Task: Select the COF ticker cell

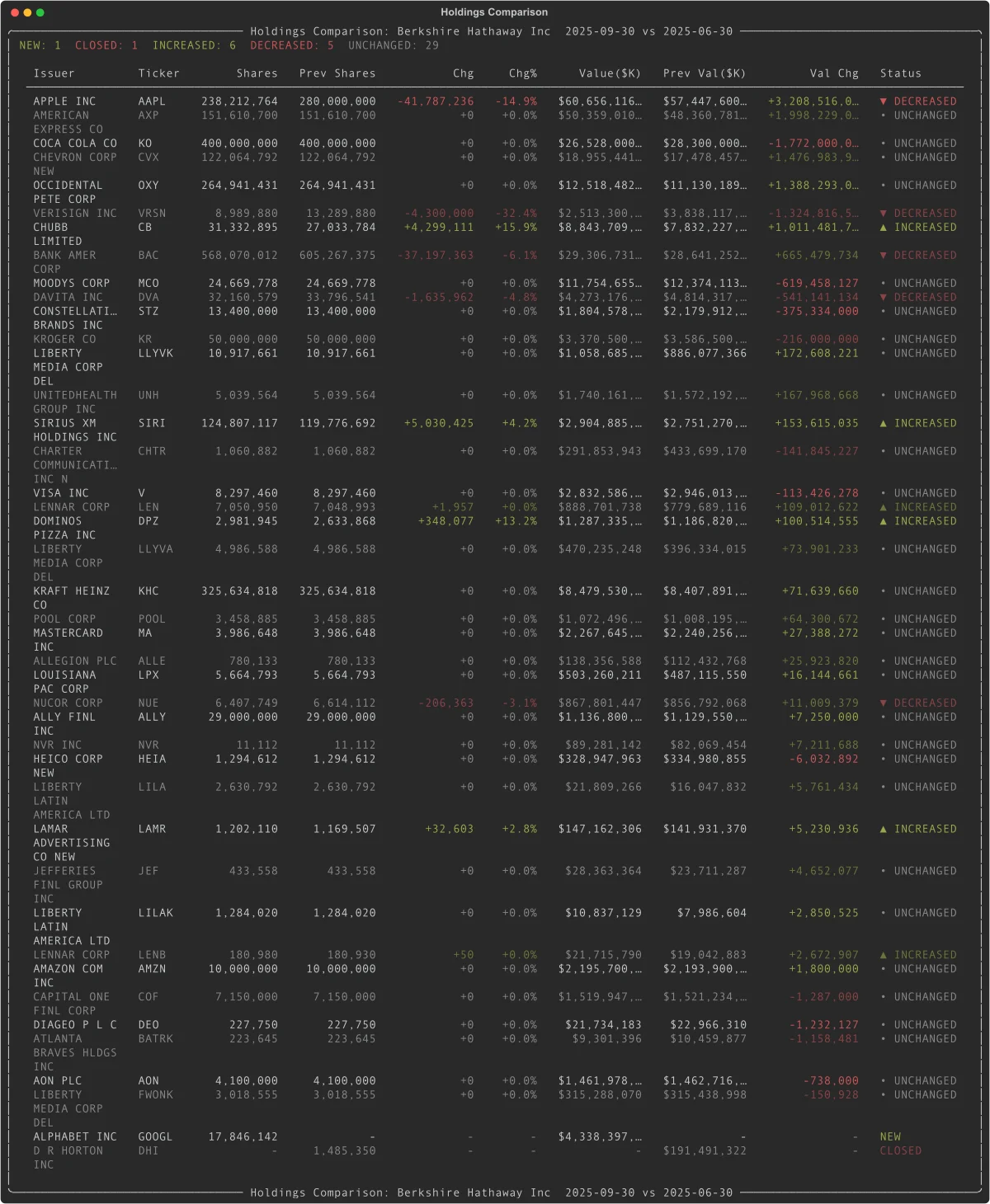Action: click(x=148, y=999)
